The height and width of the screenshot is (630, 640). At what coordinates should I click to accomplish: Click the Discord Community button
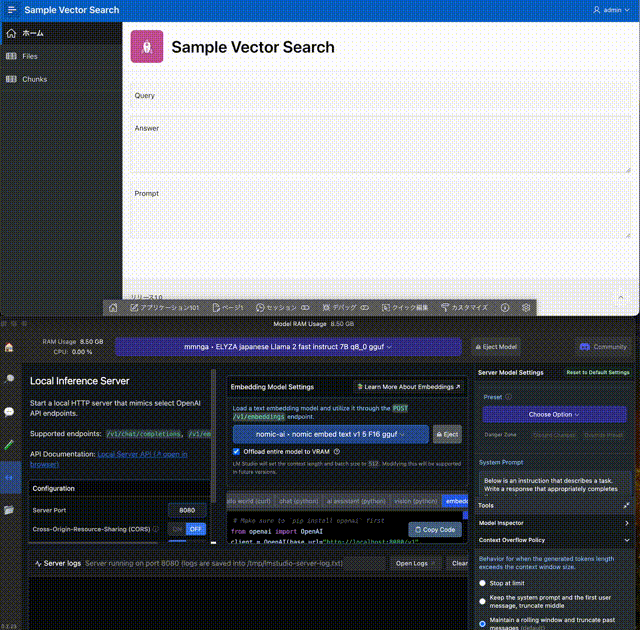coord(603,347)
